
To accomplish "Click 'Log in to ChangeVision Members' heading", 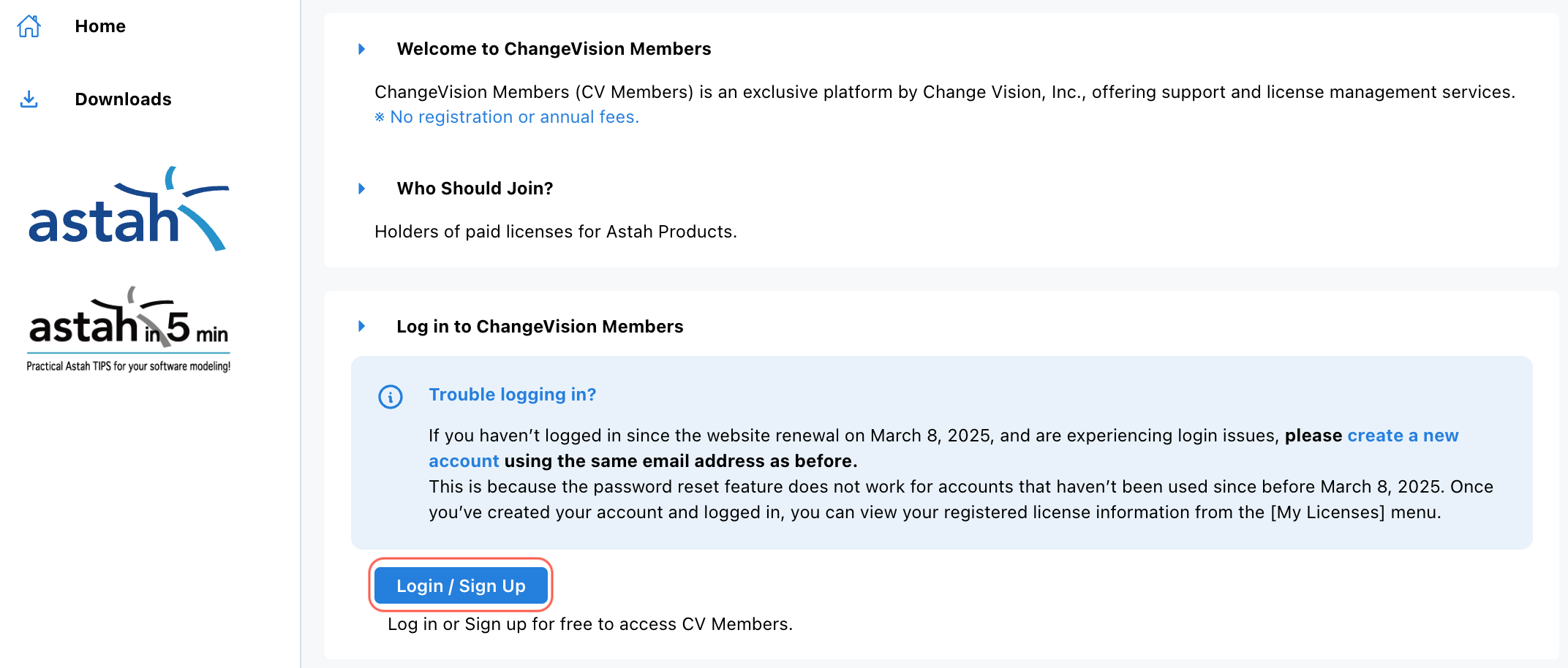I will coord(540,327).
